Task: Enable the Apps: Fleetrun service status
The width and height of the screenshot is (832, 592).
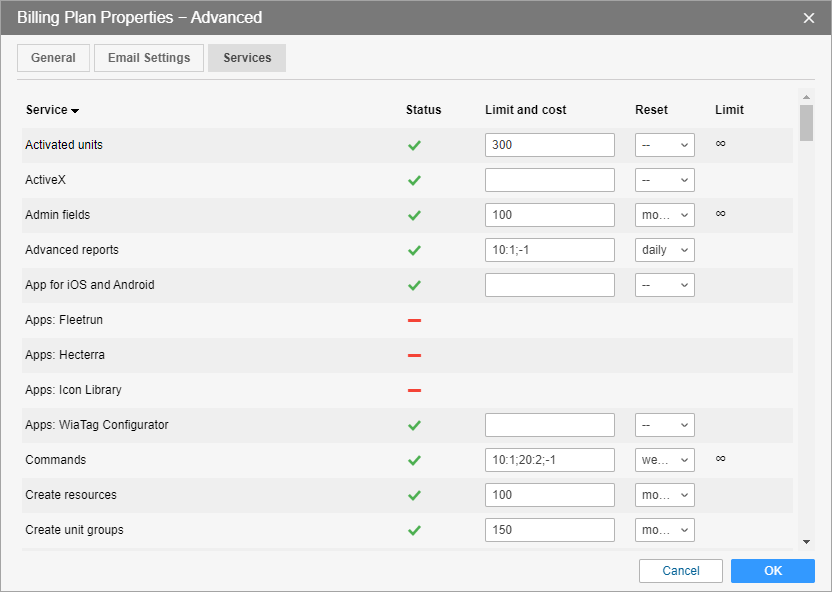Action: point(414,320)
